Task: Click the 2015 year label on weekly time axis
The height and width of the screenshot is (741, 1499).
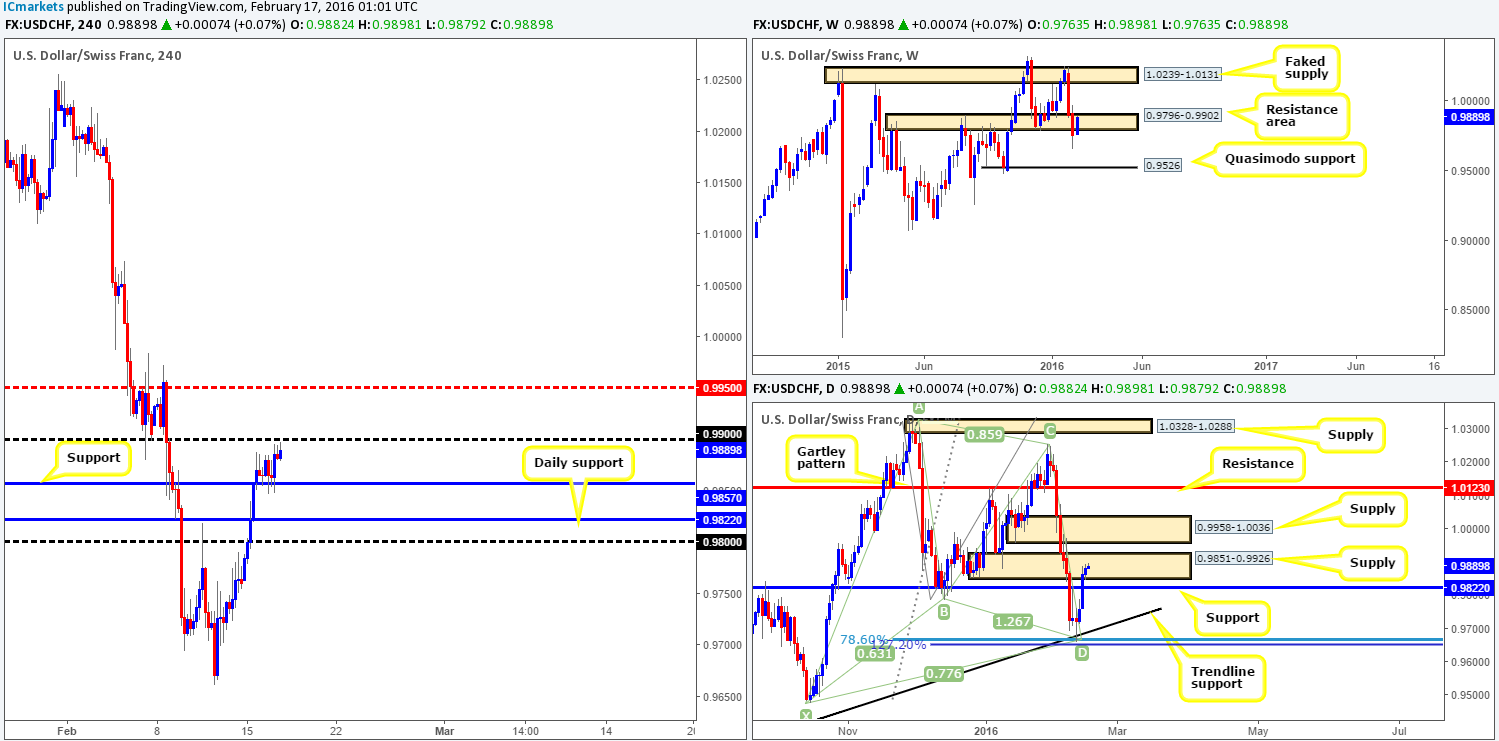Action: pos(837,367)
